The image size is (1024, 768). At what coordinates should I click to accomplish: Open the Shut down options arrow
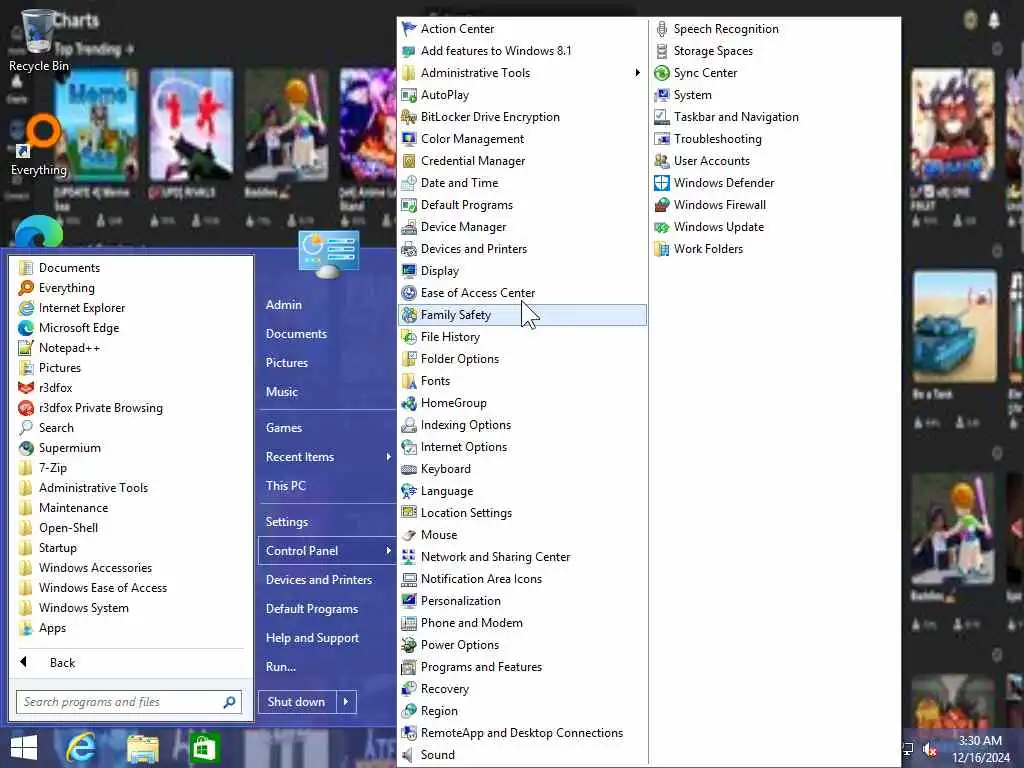[346, 702]
